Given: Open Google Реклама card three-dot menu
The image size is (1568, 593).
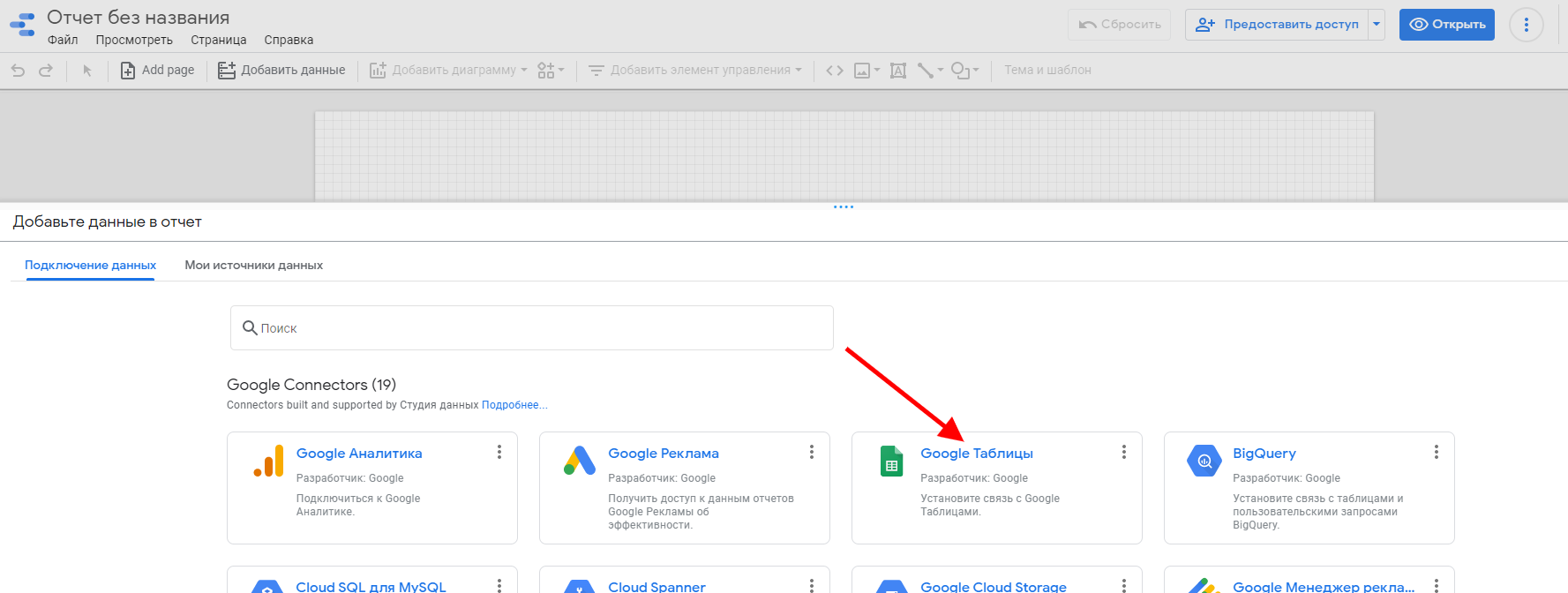Looking at the screenshot, I should pyautogui.click(x=812, y=452).
